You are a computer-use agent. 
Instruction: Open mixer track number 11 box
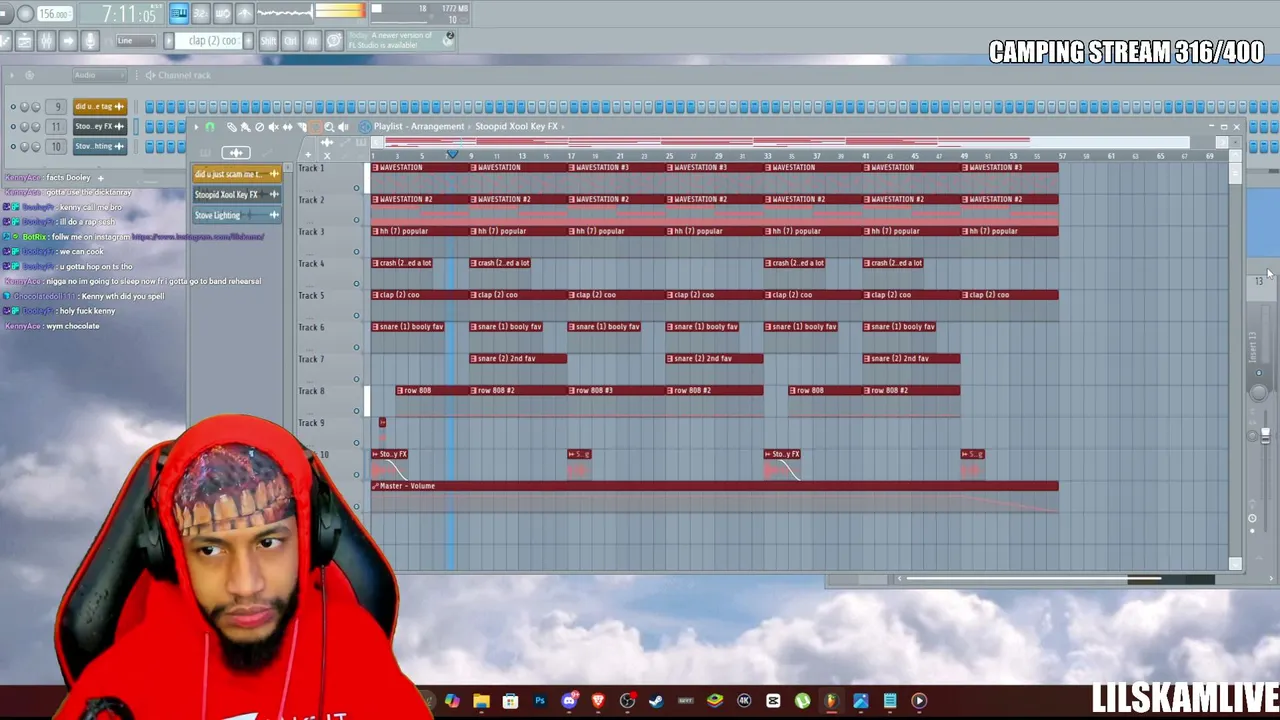pos(57,126)
